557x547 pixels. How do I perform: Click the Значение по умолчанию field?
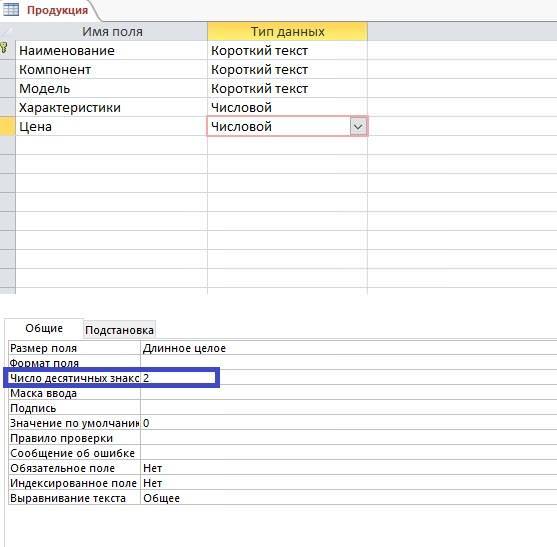(x=349, y=423)
